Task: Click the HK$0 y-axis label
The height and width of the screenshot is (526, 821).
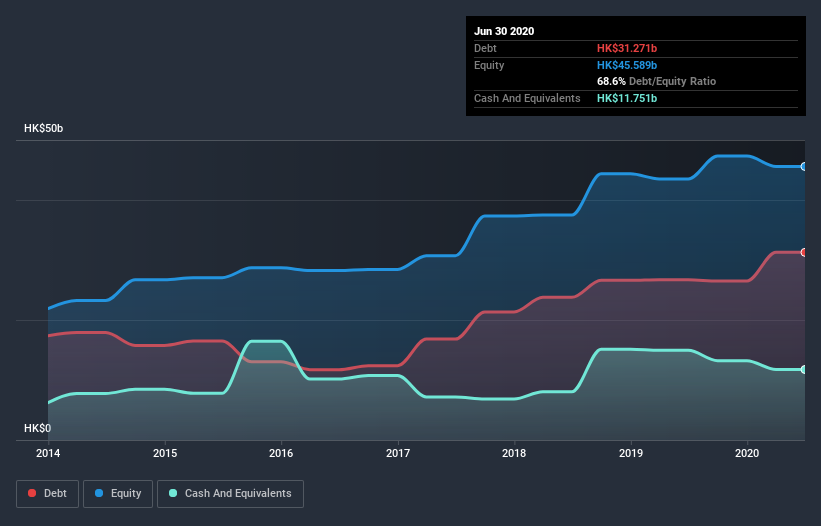Action: coord(38,428)
